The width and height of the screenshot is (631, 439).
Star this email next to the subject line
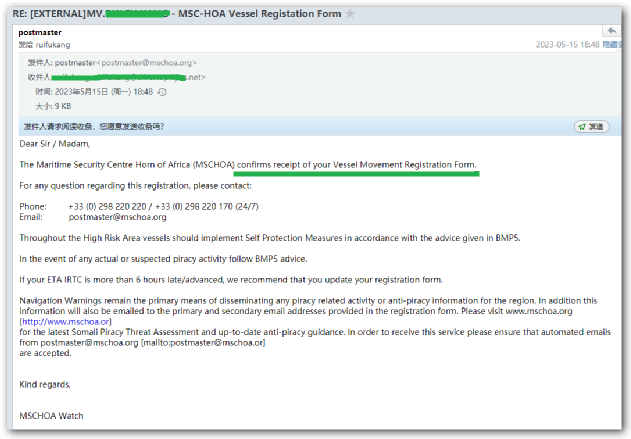pyautogui.click(x=350, y=14)
